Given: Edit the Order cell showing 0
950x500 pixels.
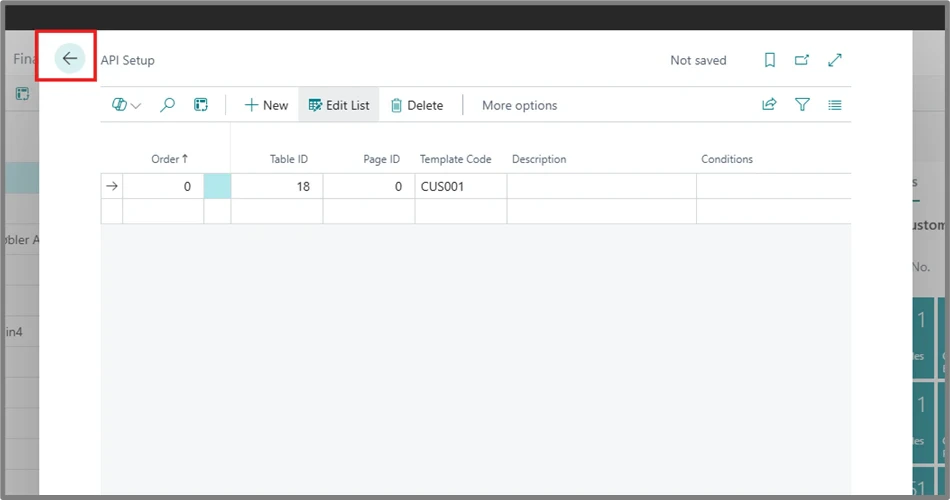Looking at the screenshot, I should [163, 186].
